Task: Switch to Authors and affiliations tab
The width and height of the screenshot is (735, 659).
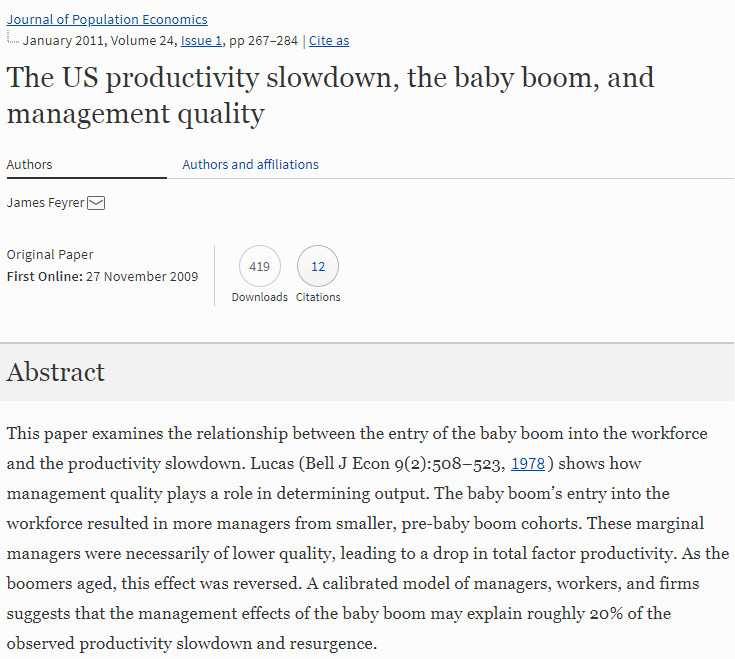Action: (x=250, y=165)
